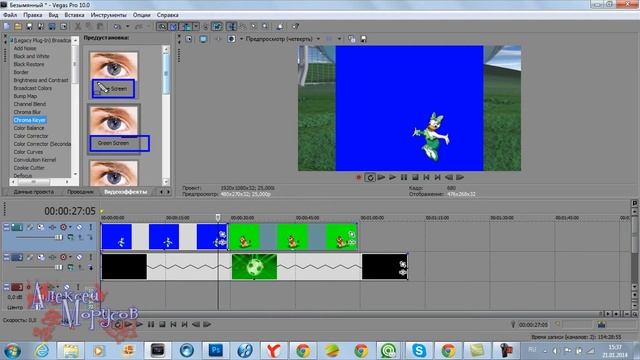Create a new project from the toolbar

point(7,27)
